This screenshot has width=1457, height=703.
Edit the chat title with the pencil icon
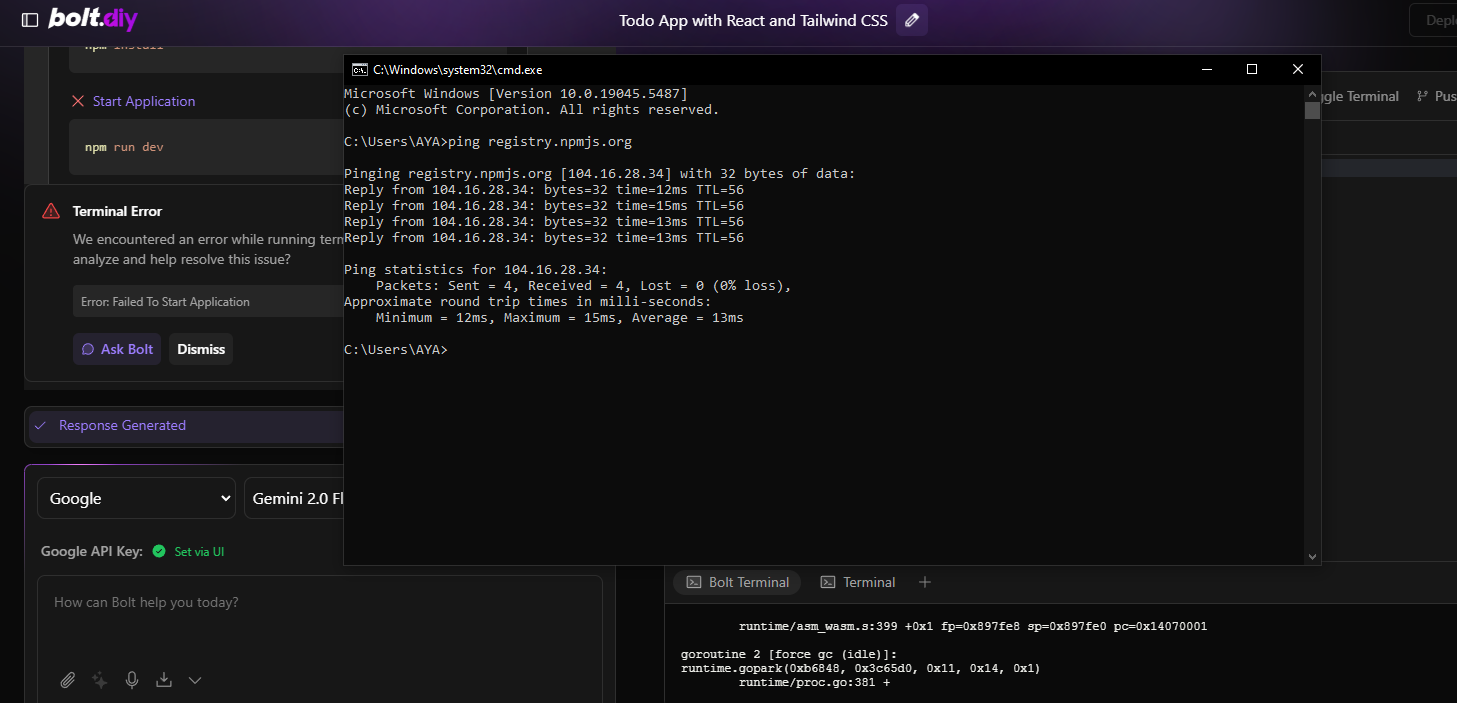(x=911, y=20)
